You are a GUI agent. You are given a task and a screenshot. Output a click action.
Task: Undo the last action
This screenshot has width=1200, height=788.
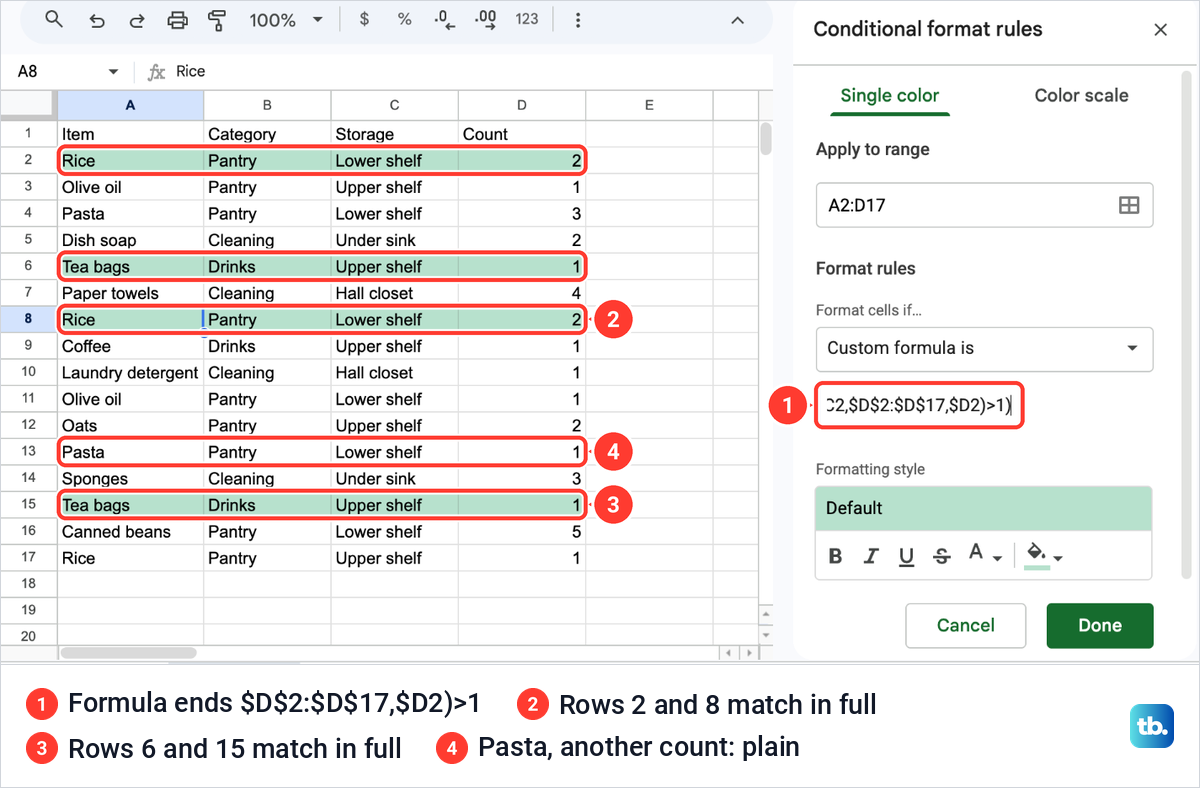[x=96, y=19]
